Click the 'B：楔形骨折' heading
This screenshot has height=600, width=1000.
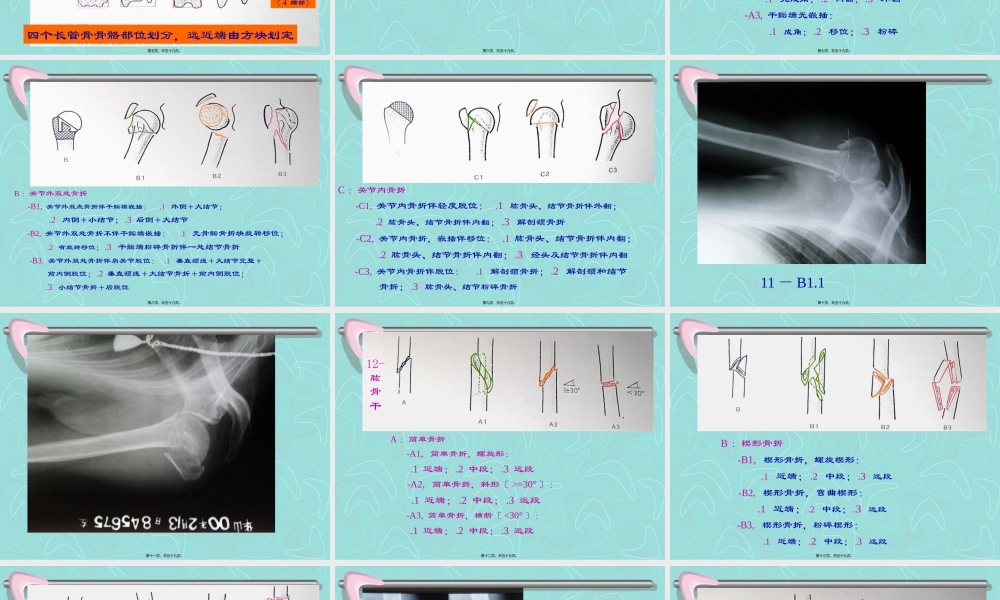(x=752, y=443)
